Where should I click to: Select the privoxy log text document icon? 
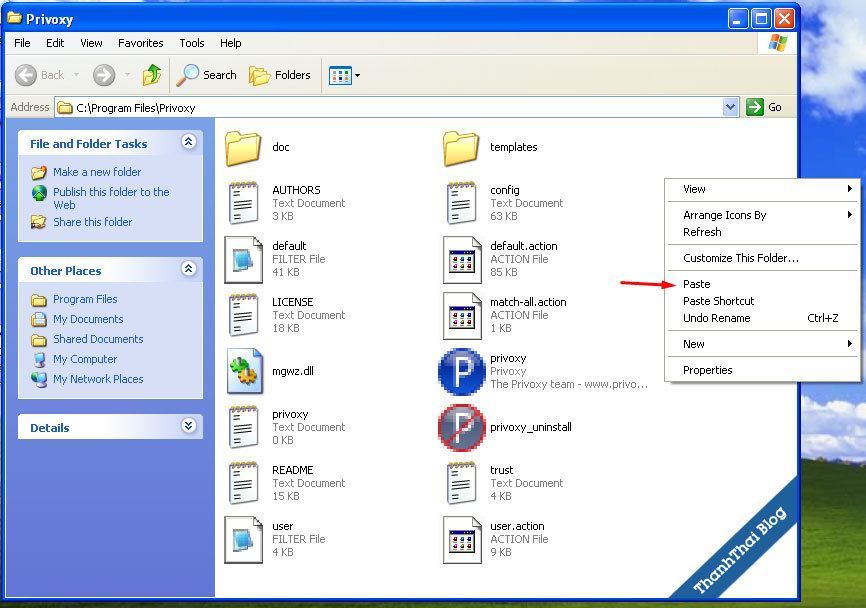[244, 427]
